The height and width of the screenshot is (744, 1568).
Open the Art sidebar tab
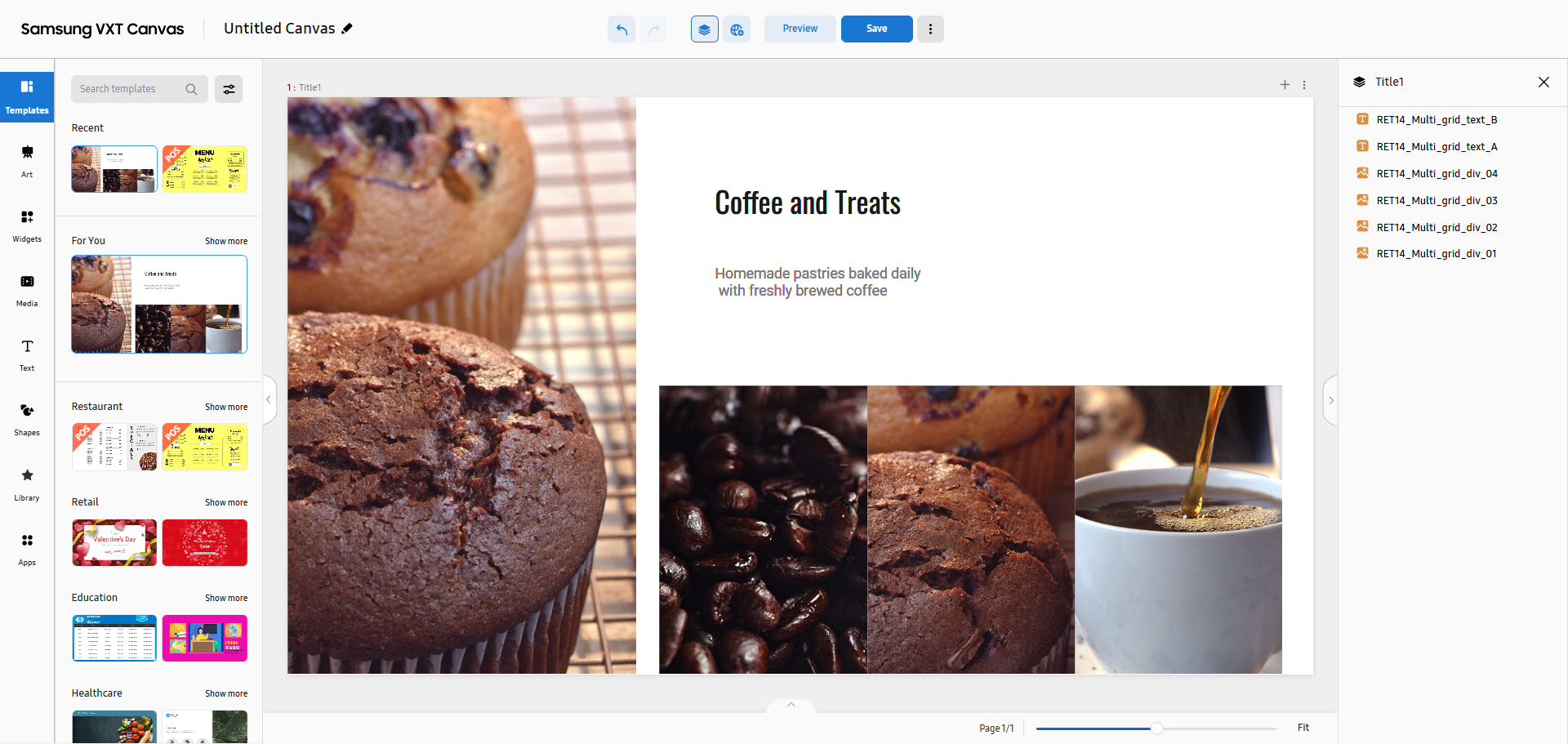tap(27, 161)
